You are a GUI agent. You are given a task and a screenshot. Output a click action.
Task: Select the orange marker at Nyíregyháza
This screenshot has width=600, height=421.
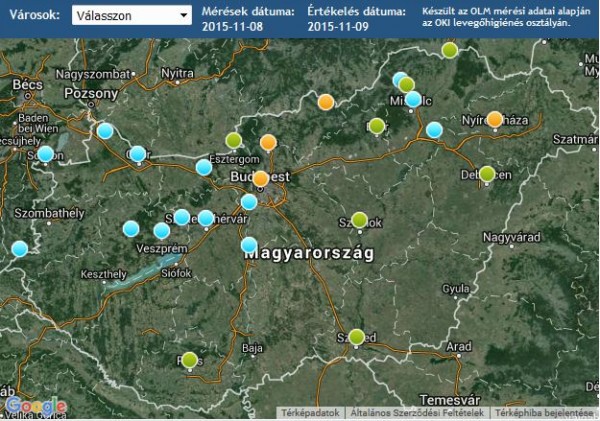click(494, 119)
